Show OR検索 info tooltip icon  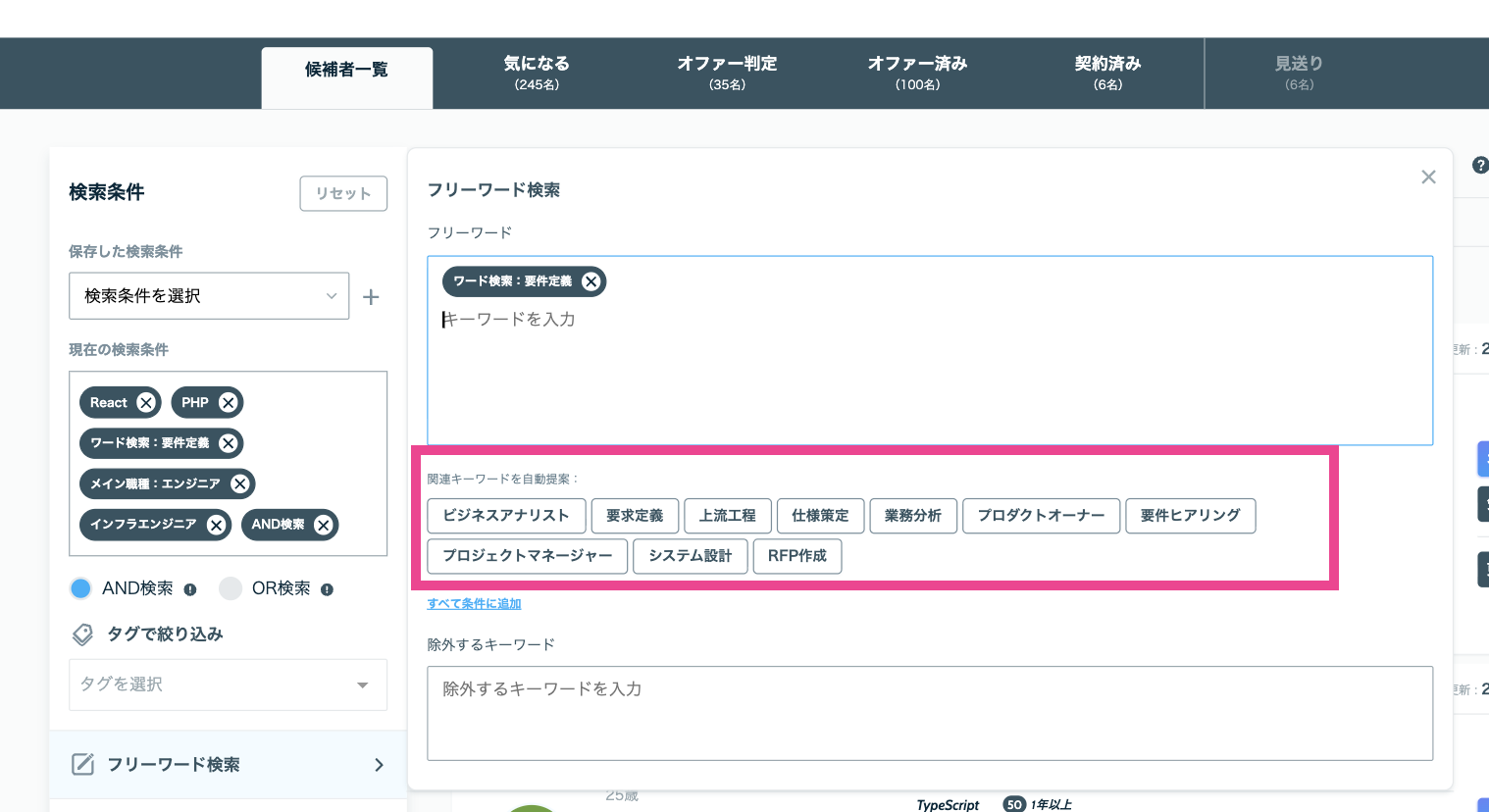coord(327,589)
